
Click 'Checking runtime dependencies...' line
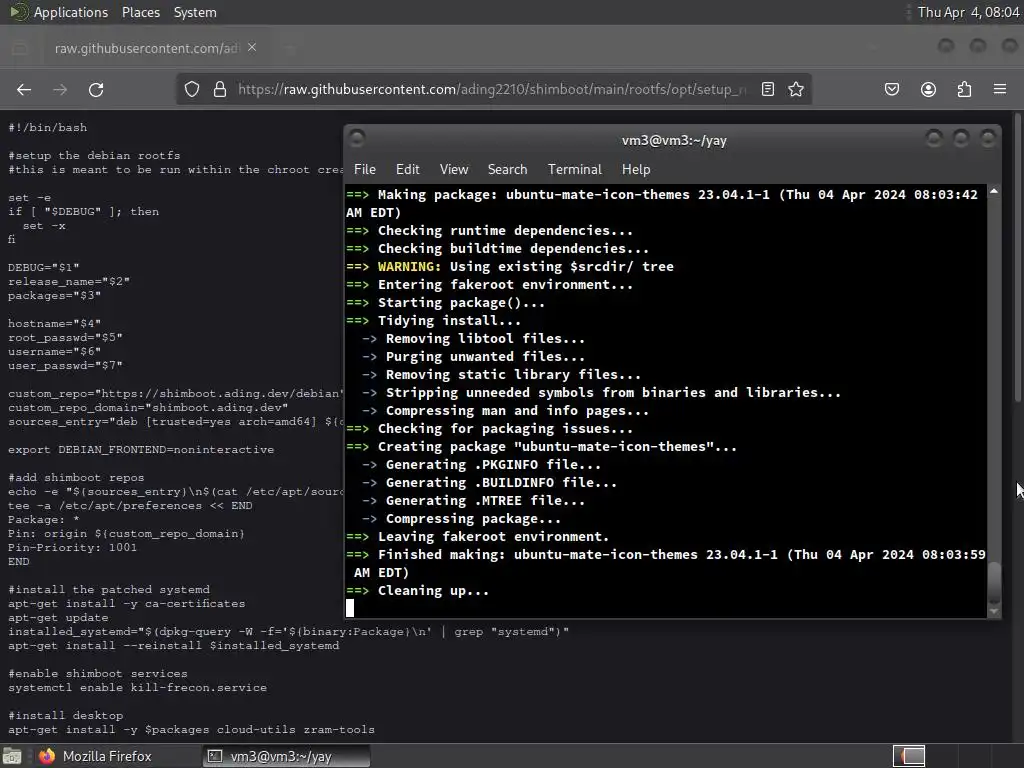pyautogui.click(x=505, y=231)
